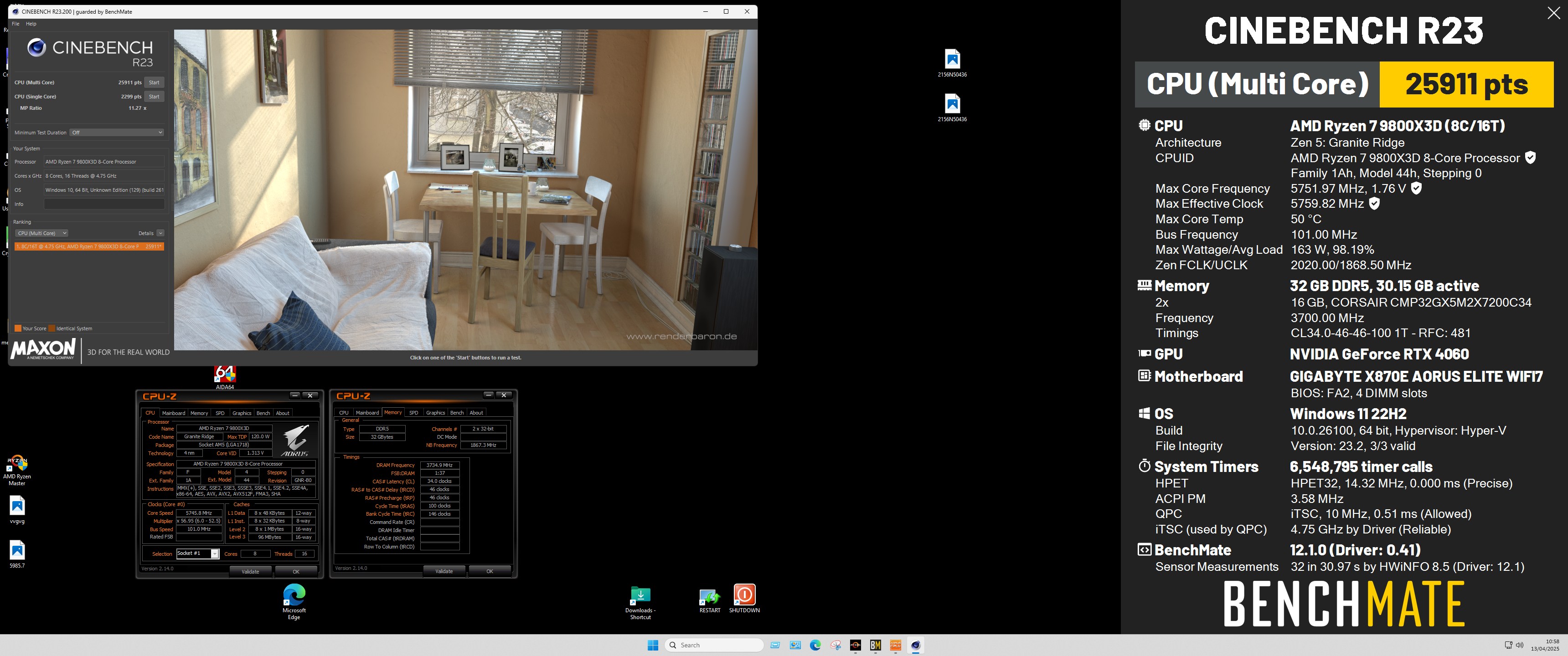Click the SHUTDOWN desktop icon
This screenshot has width=1568, height=656.
744,599
